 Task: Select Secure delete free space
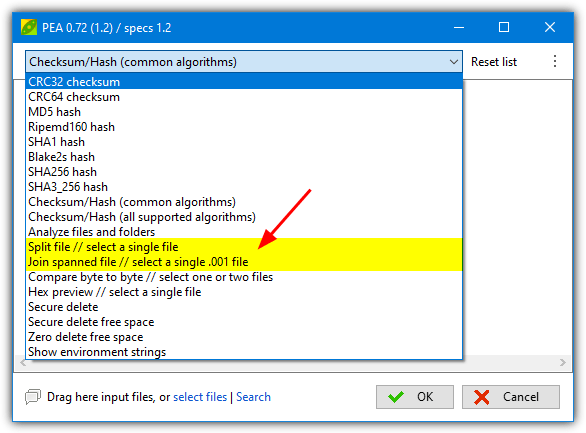point(244,322)
